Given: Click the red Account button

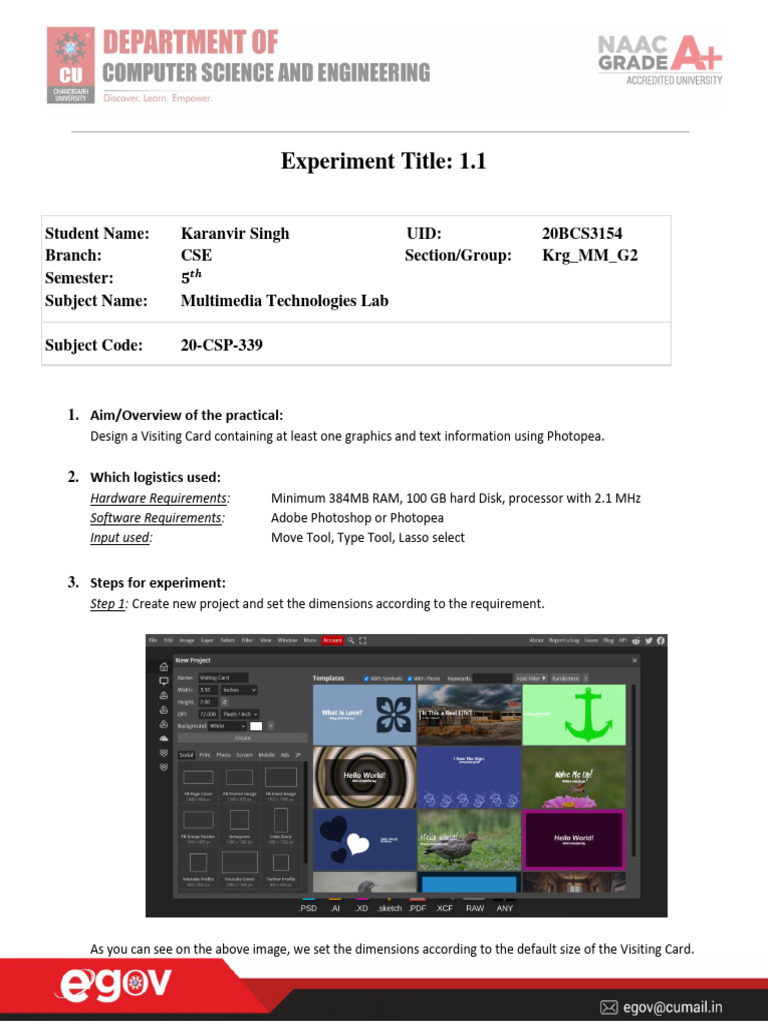Looking at the screenshot, I should coord(332,641).
